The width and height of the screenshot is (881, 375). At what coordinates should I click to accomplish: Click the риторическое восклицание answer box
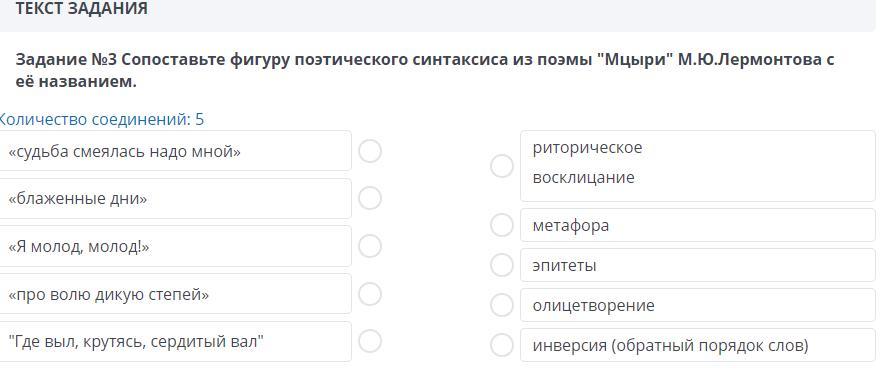tap(698, 166)
